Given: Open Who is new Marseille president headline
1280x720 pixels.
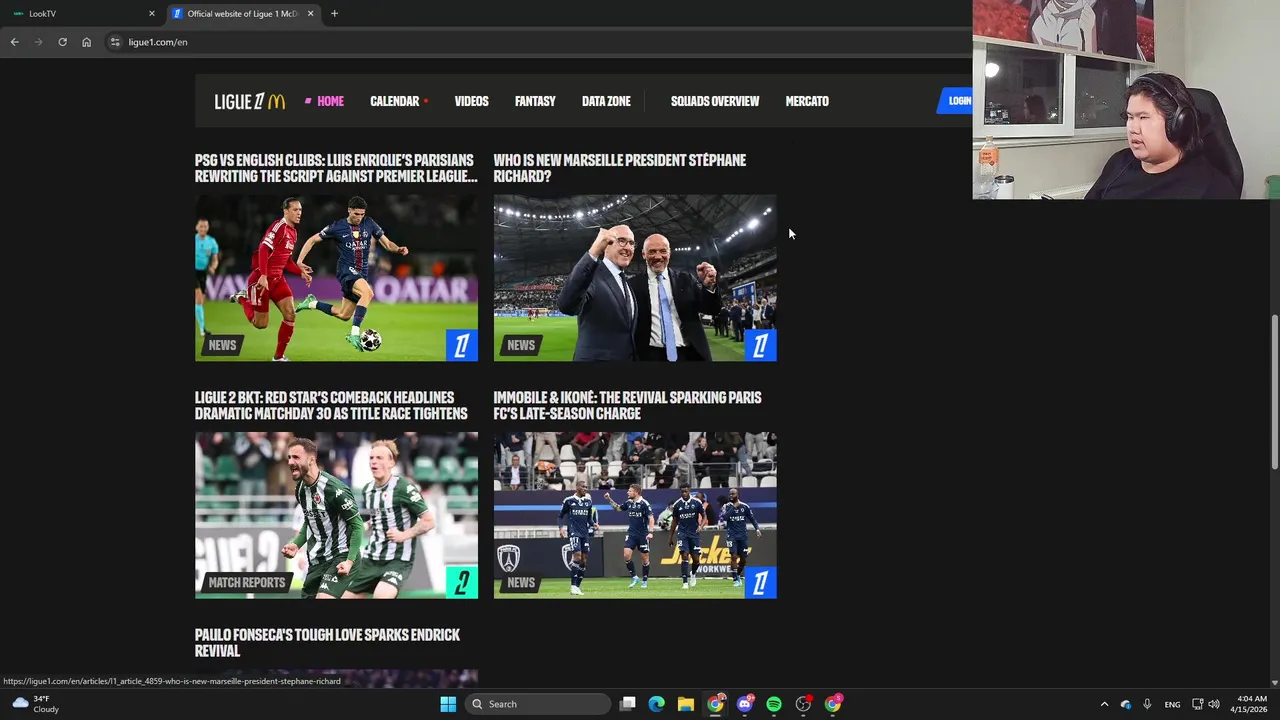Looking at the screenshot, I should [620, 168].
